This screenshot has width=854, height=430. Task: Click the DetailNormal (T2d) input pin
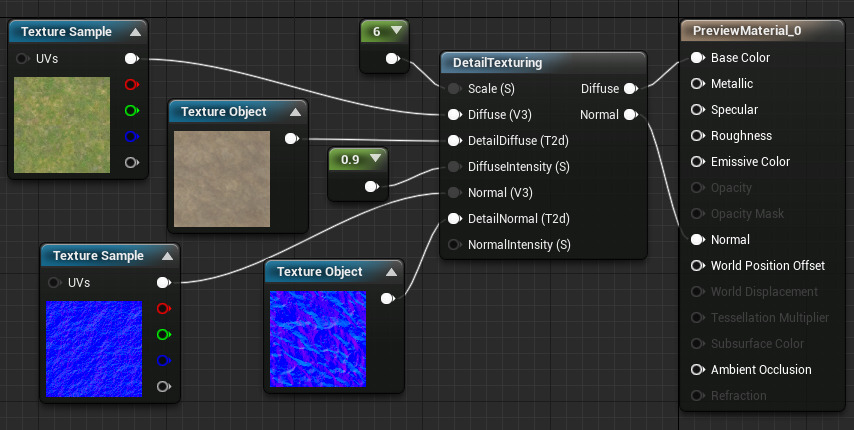pos(453,218)
